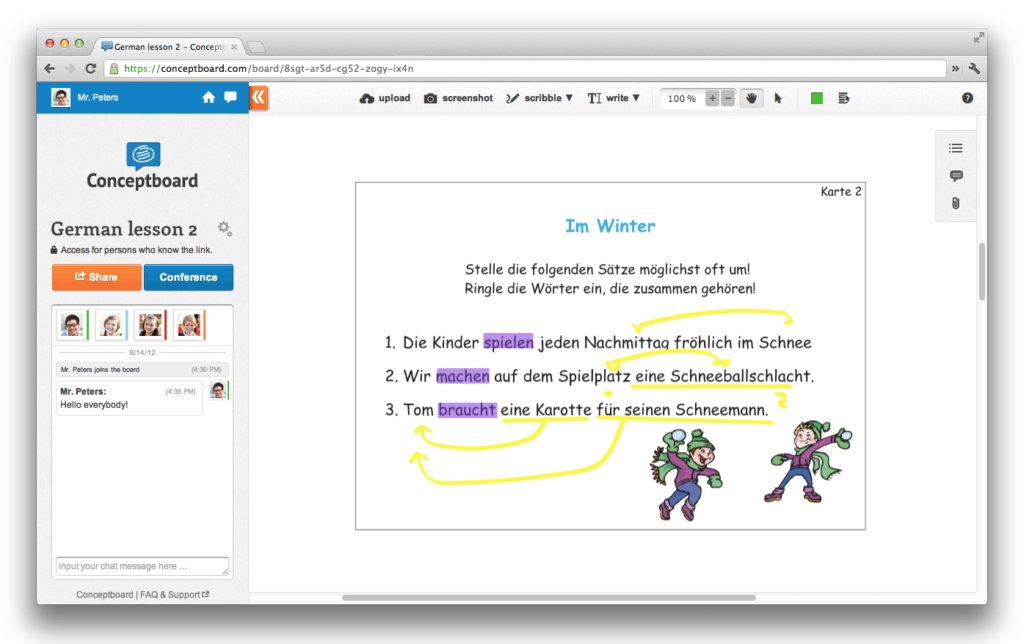Click the Conceptboard logo in sidebar

142,166
